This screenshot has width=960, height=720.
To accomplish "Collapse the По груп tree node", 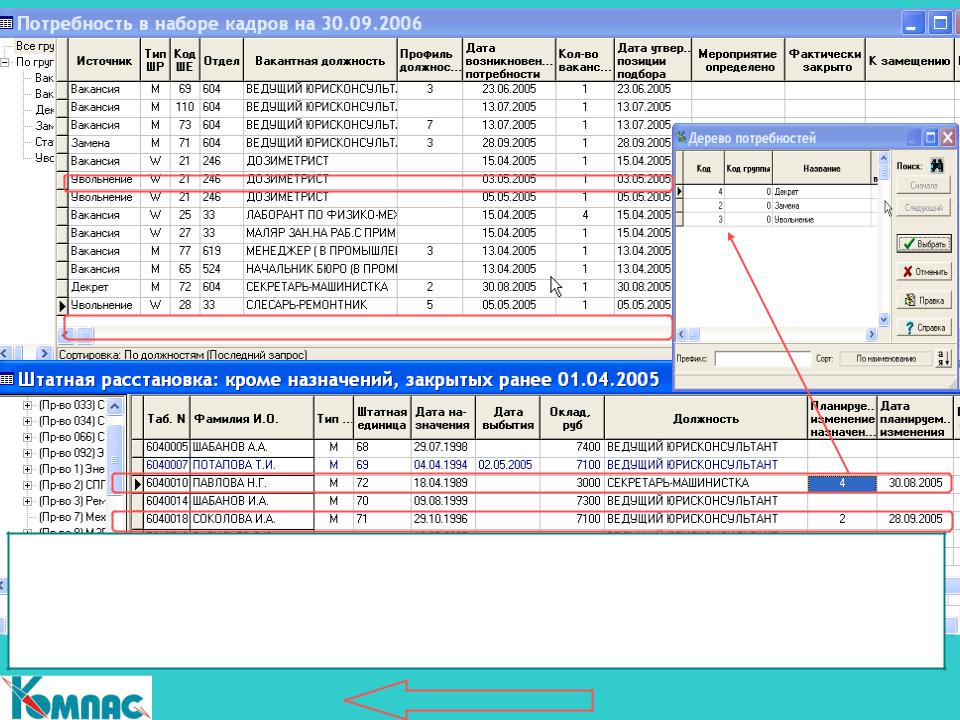I will pos(5,62).
